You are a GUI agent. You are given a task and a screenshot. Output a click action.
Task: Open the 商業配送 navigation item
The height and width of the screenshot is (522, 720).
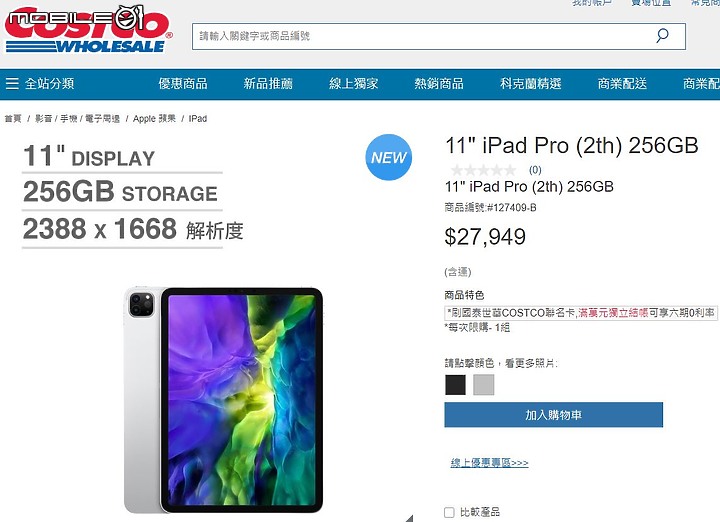[x=622, y=84]
